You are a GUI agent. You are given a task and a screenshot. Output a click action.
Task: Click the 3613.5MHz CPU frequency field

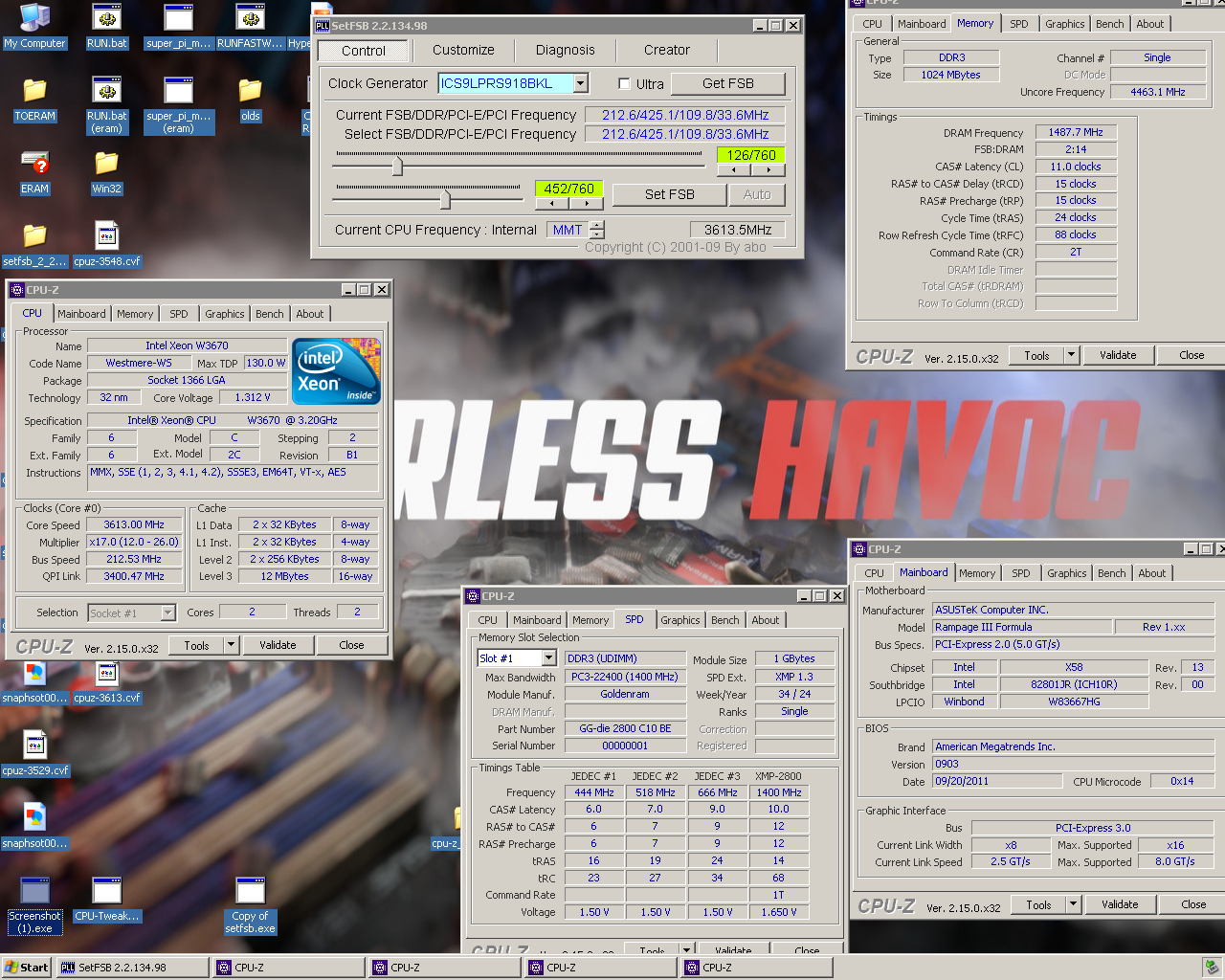738,230
